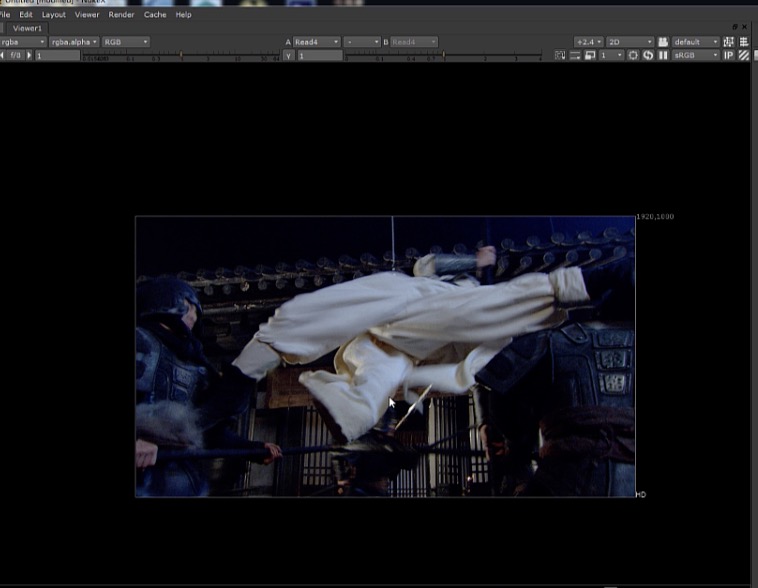
Task: Select the Viewer1 tab
Action: pyautogui.click(x=27, y=28)
